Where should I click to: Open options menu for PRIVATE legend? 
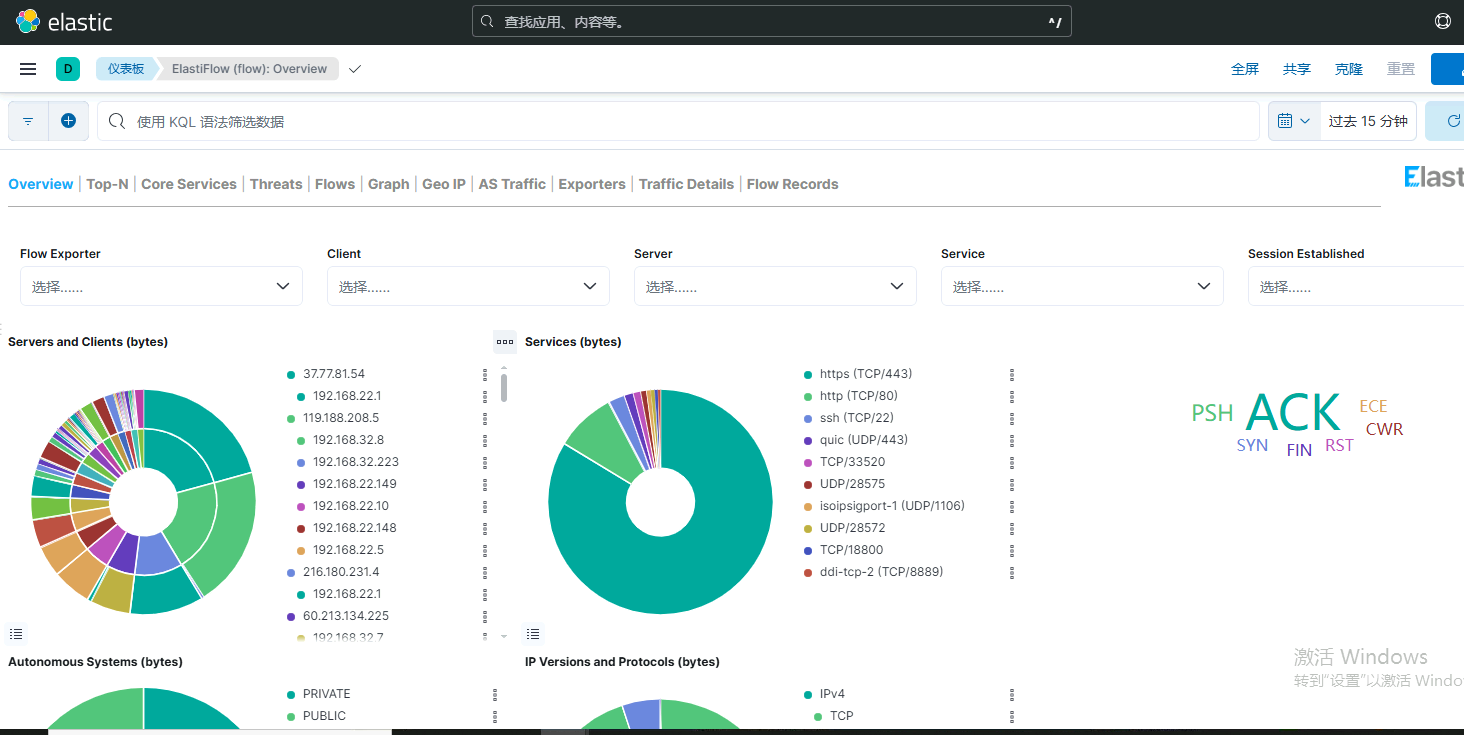(x=495, y=695)
